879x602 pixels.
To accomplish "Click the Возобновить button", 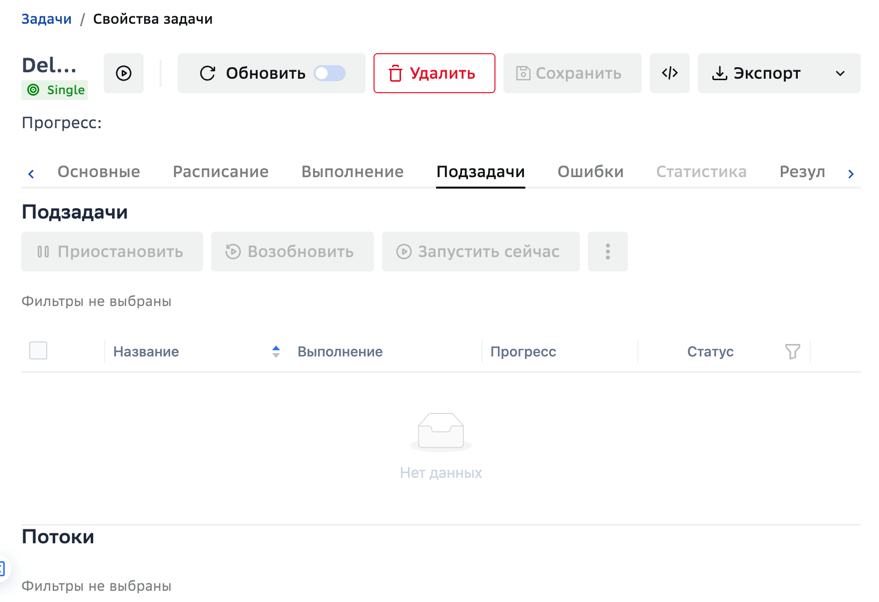I will pos(293,252).
